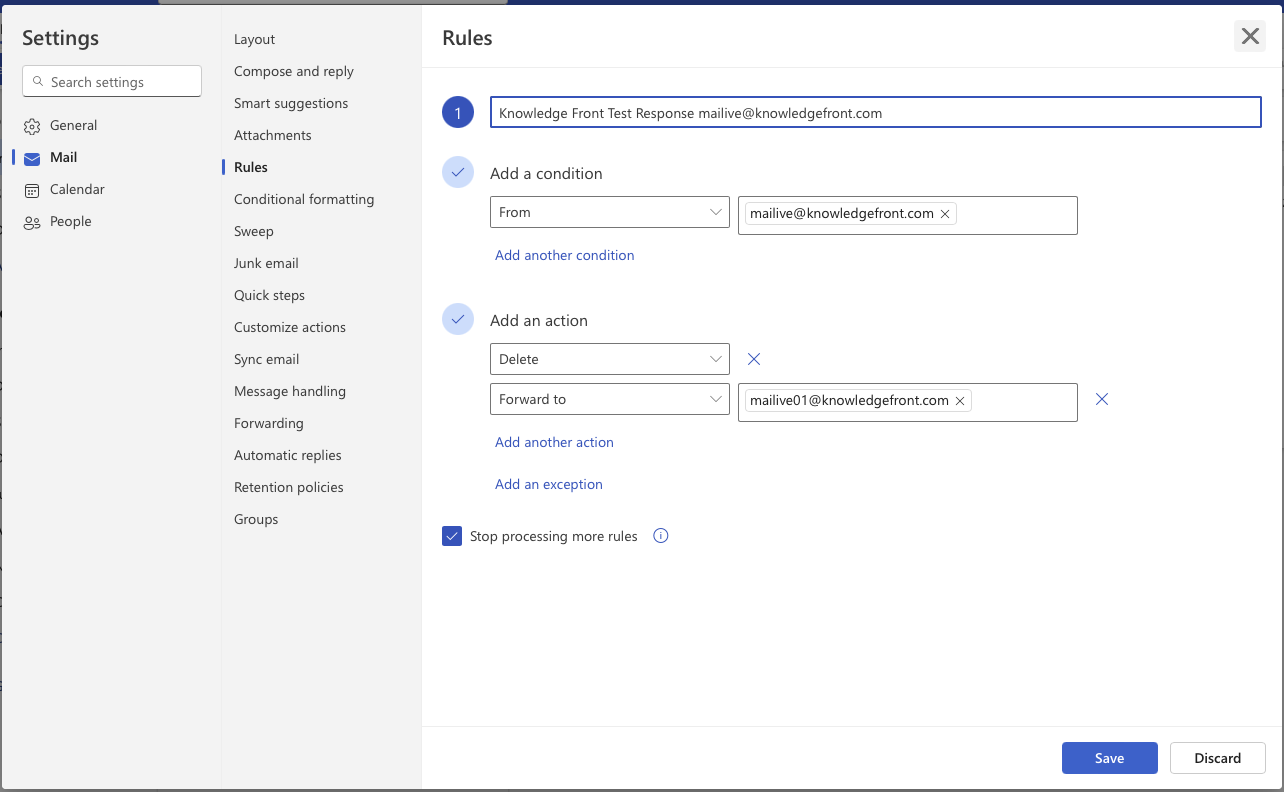Click the From condition recipients field

[x=908, y=215]
